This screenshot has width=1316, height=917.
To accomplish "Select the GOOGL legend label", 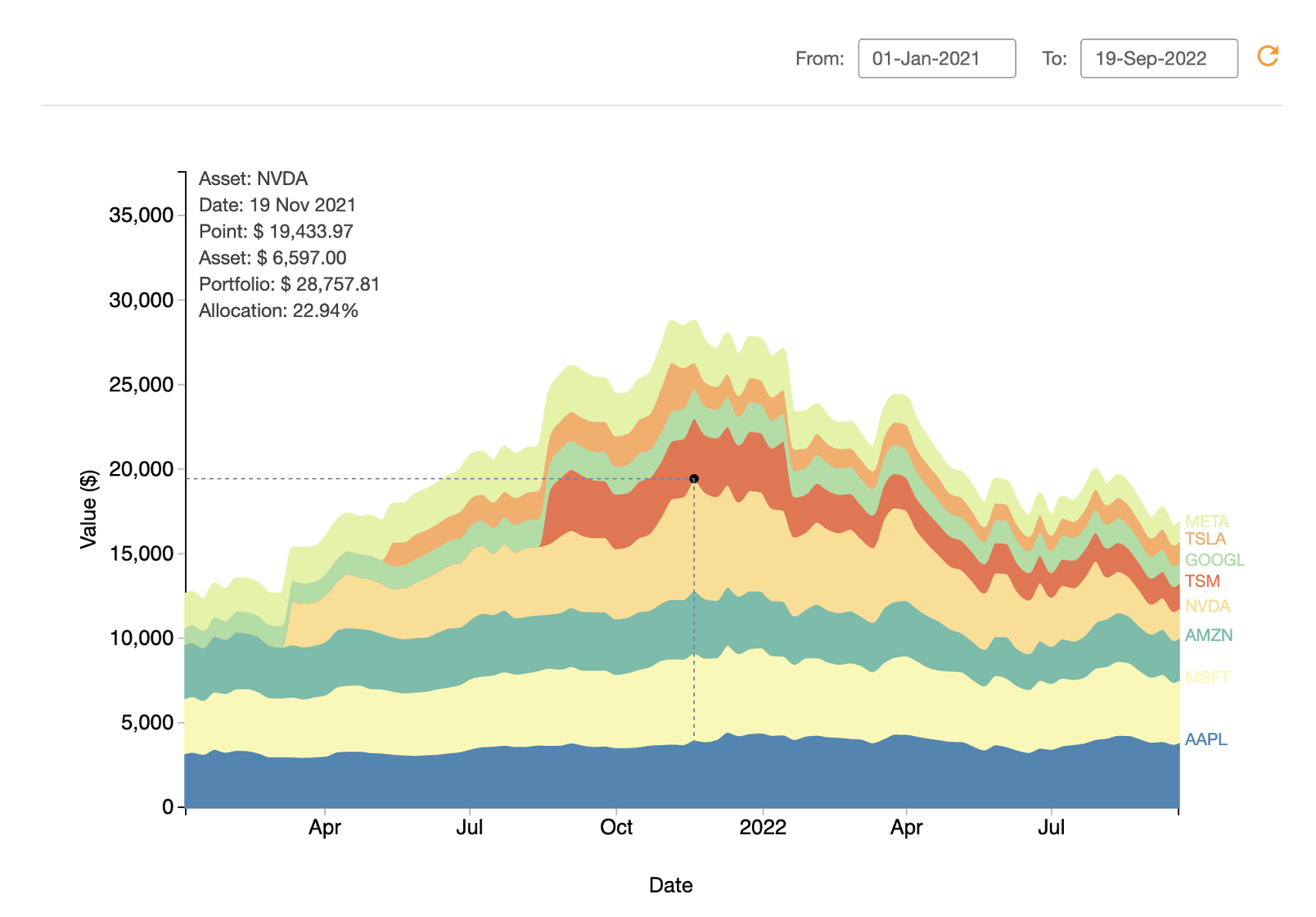I will (1215, 560).
